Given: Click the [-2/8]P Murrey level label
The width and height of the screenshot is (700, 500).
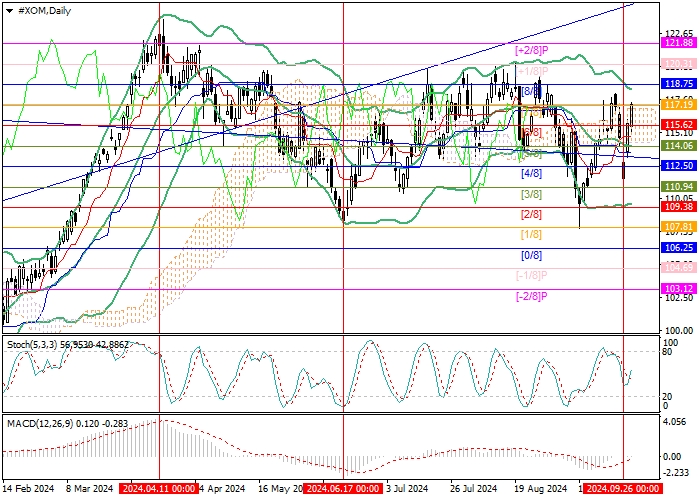Looking at the screenshot, I should point(531,296).
